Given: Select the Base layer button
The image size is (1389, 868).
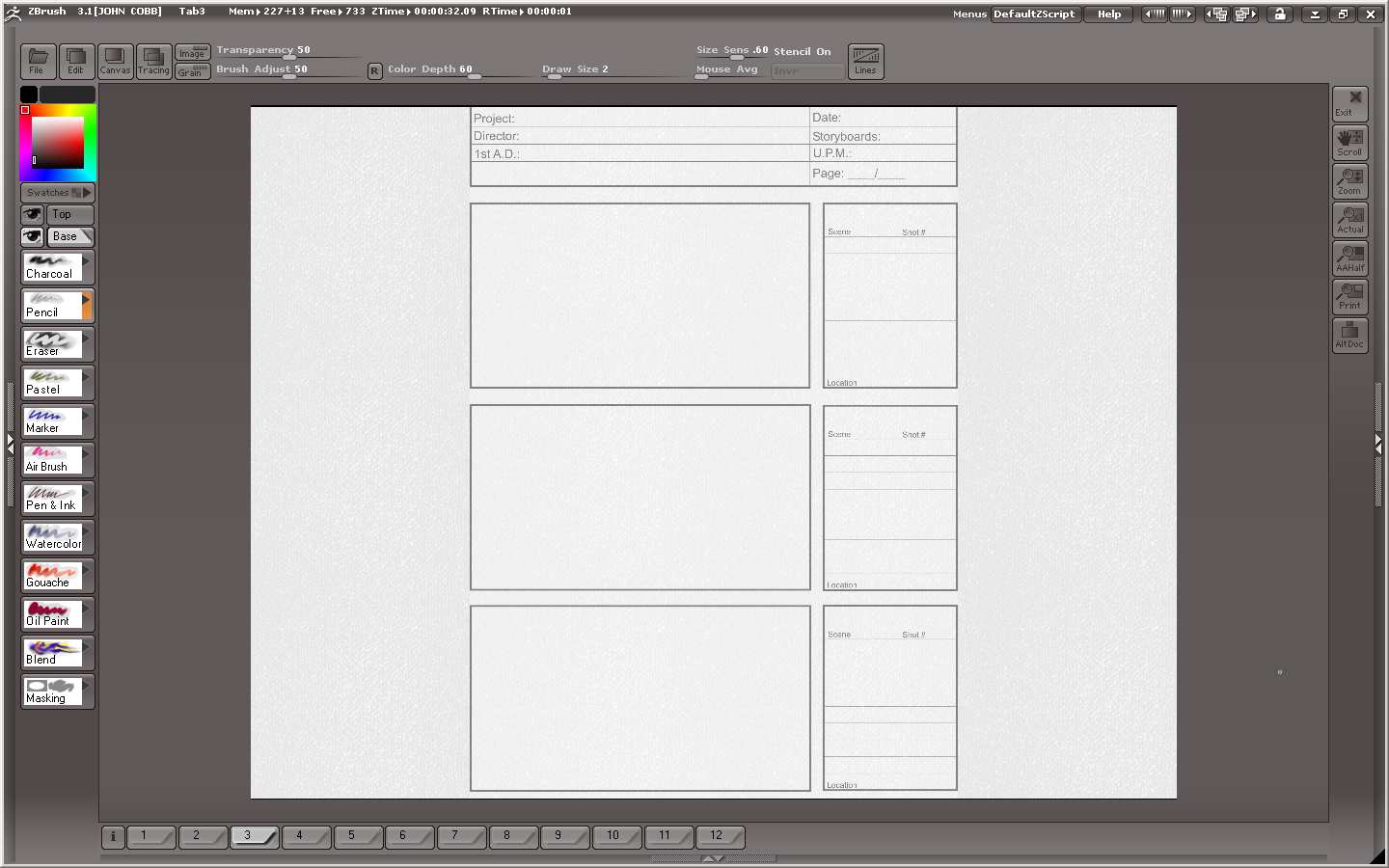Looking at the screenshot, I should point(70,236).
